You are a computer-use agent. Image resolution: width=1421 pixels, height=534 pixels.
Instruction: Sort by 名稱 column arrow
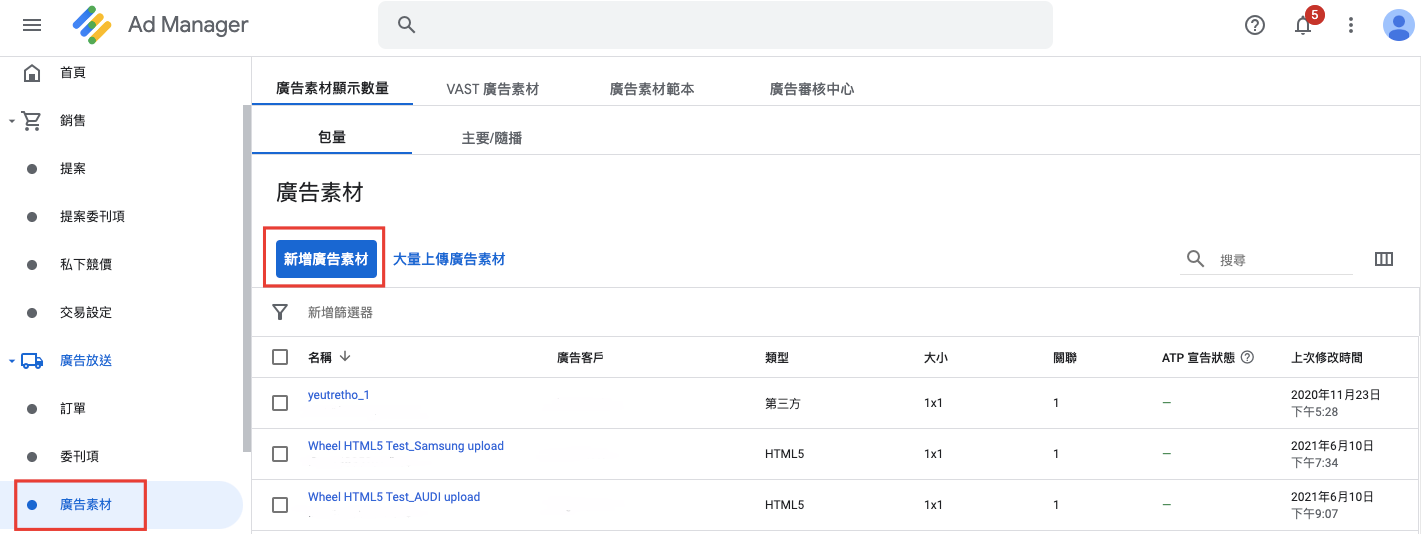point(345,357)
